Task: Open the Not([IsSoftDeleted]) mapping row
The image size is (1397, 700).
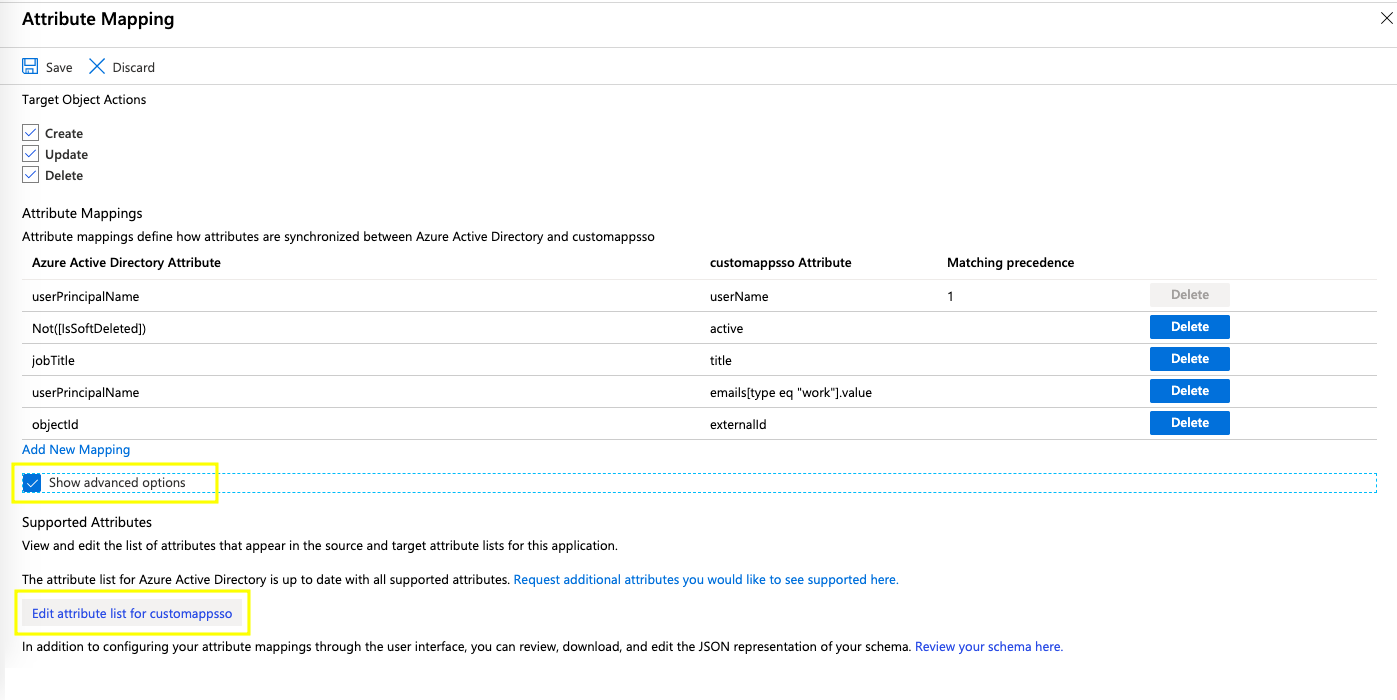Action: coord(699,328)
